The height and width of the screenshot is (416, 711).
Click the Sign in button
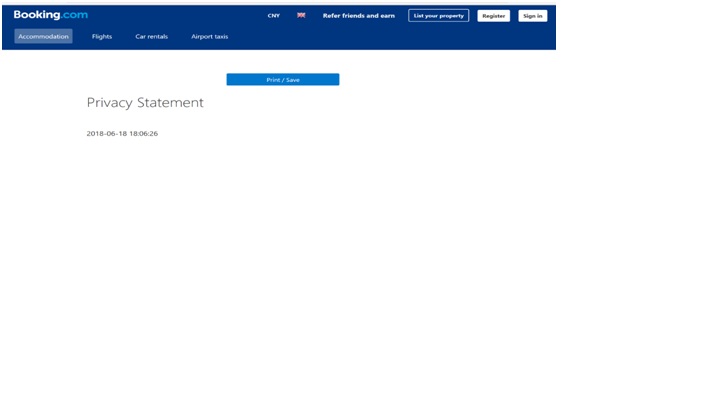point(532,16)
